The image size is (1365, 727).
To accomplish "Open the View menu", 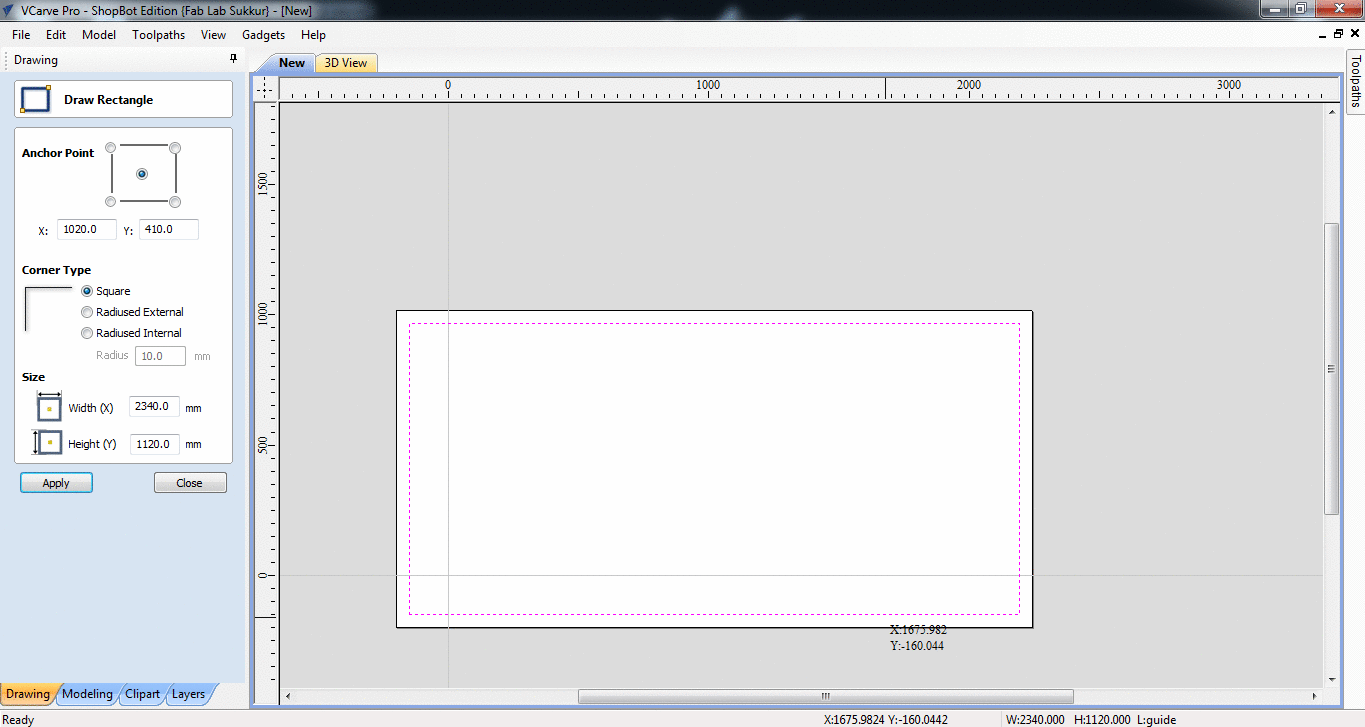I will click(x=213, y=34).
